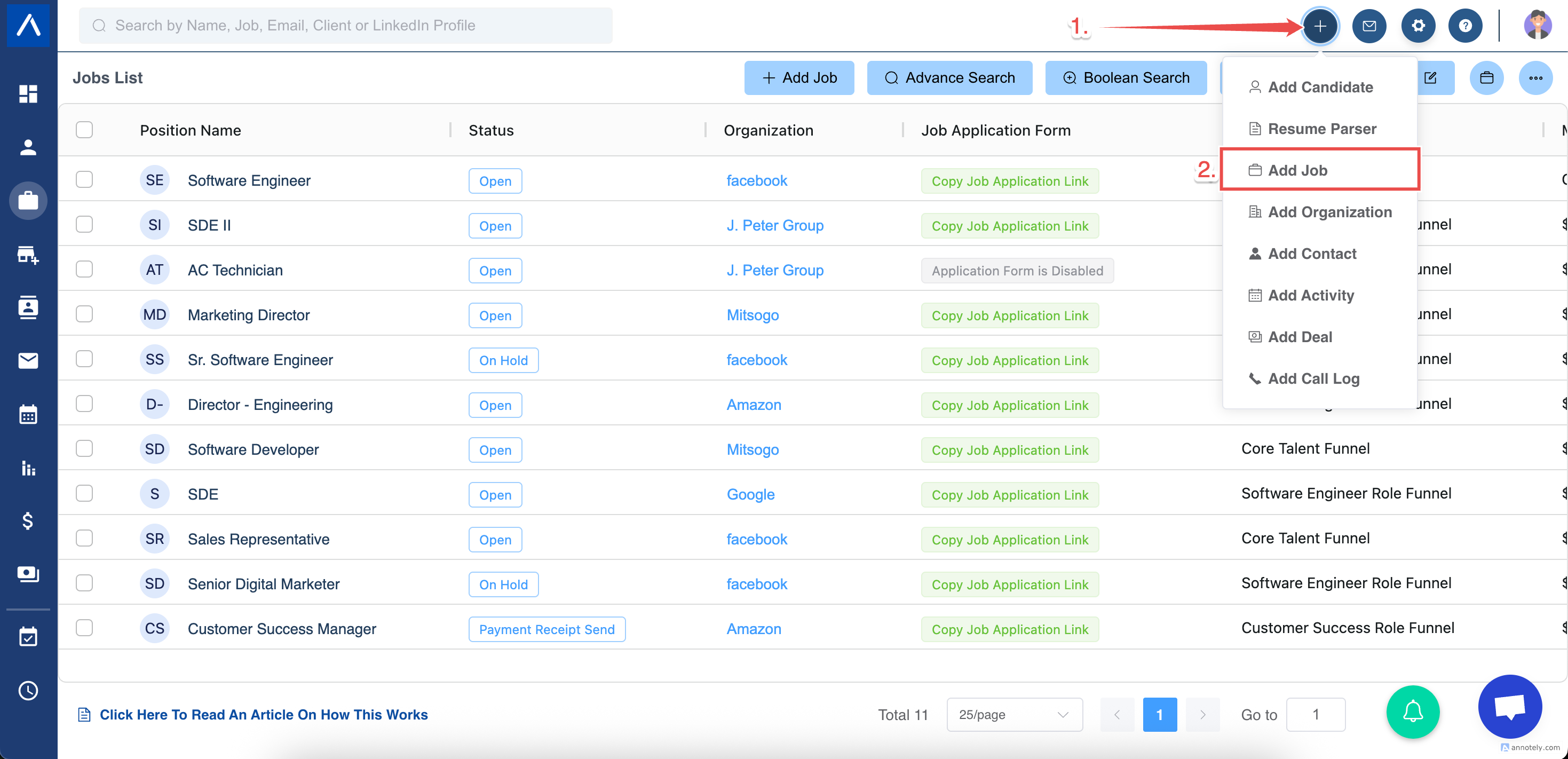Open the Sr. Software Engineer On Hold status
The image size is (1568, 759).
pyautogui.click(x=503, y=360)
